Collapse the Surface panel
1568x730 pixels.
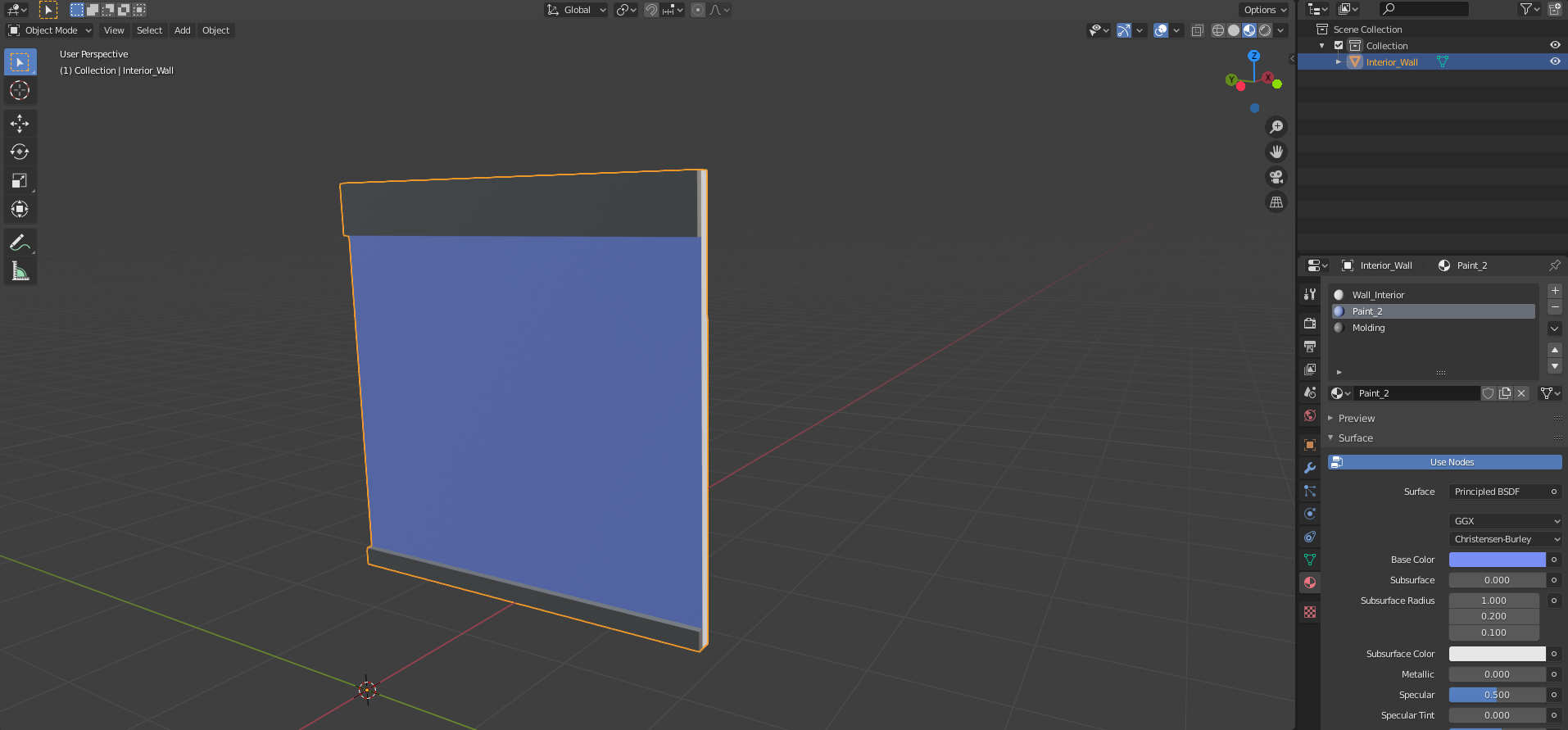1356,438
